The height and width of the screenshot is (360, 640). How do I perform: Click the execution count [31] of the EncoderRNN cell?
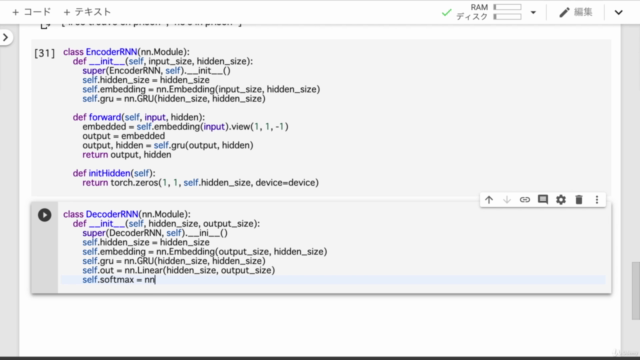(x=44, y=53)
